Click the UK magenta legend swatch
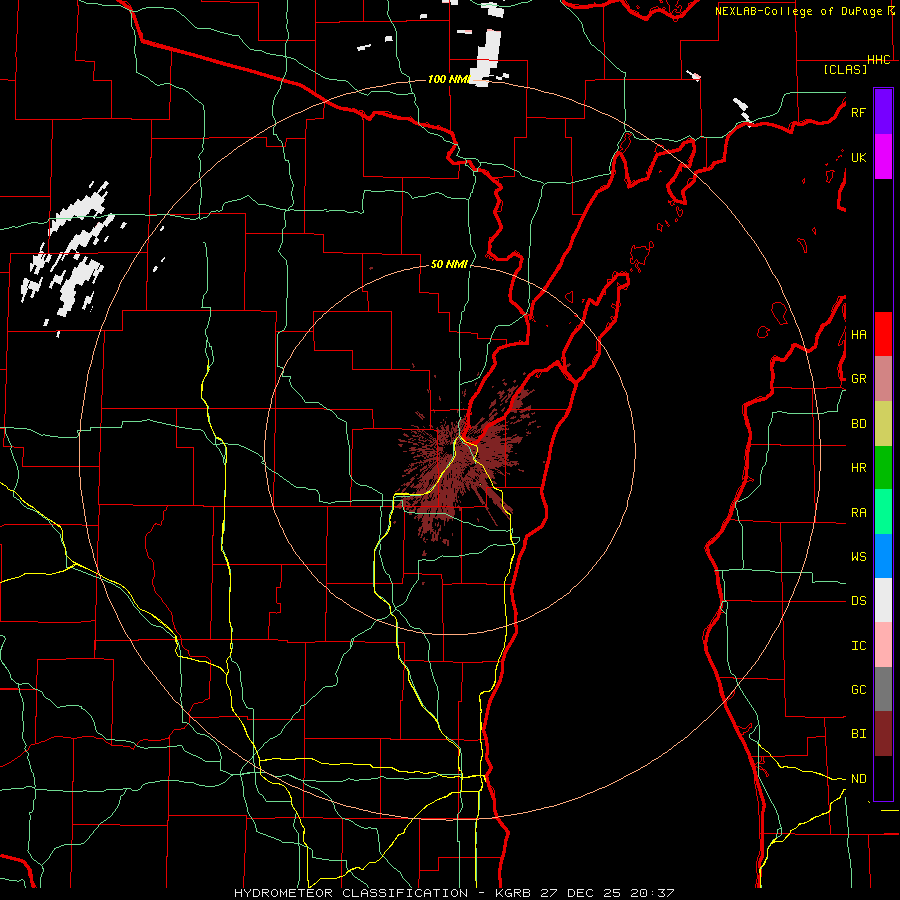The image size is (900, 900). pyautogui.click(x=883, y=157)
